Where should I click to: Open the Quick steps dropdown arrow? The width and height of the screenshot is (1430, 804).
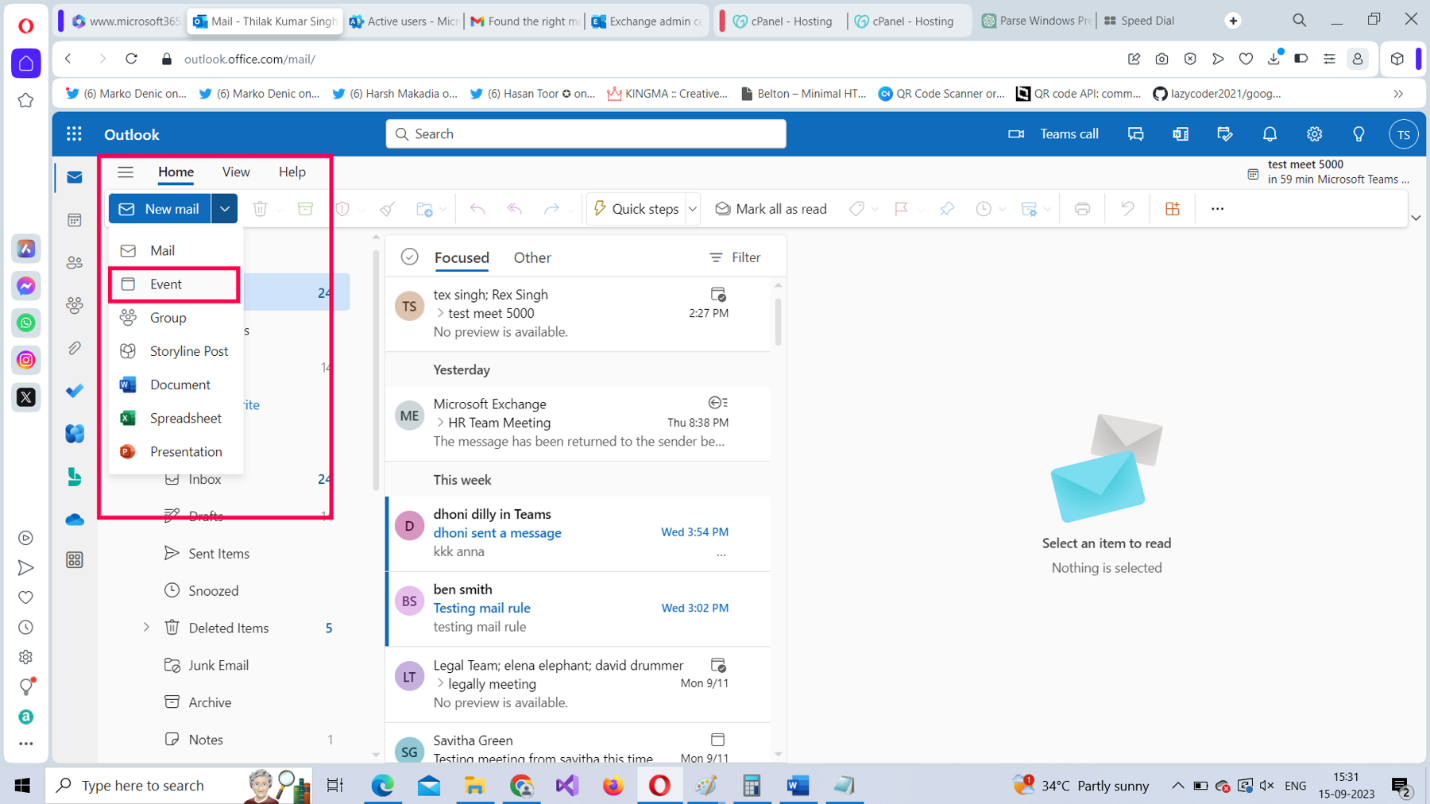tap(692, 209)
